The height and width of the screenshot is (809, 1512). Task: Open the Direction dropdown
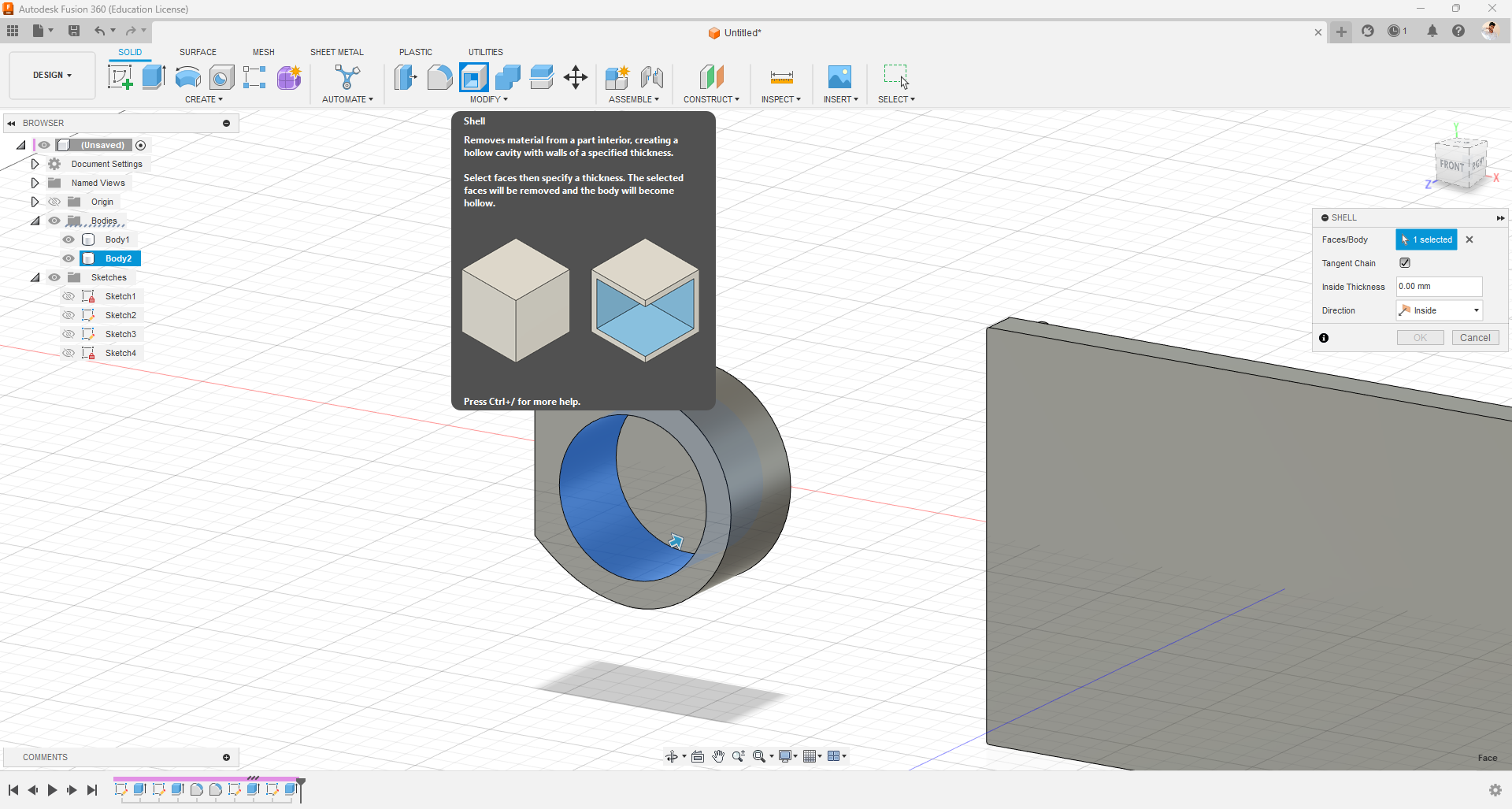point(1439,310)
